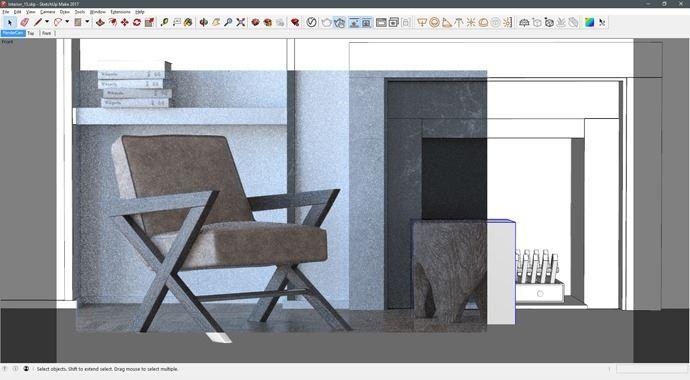
Task: Toggle the highlighted interactive render teapot button
Action: pyautogui.click(x=339, y=22)
